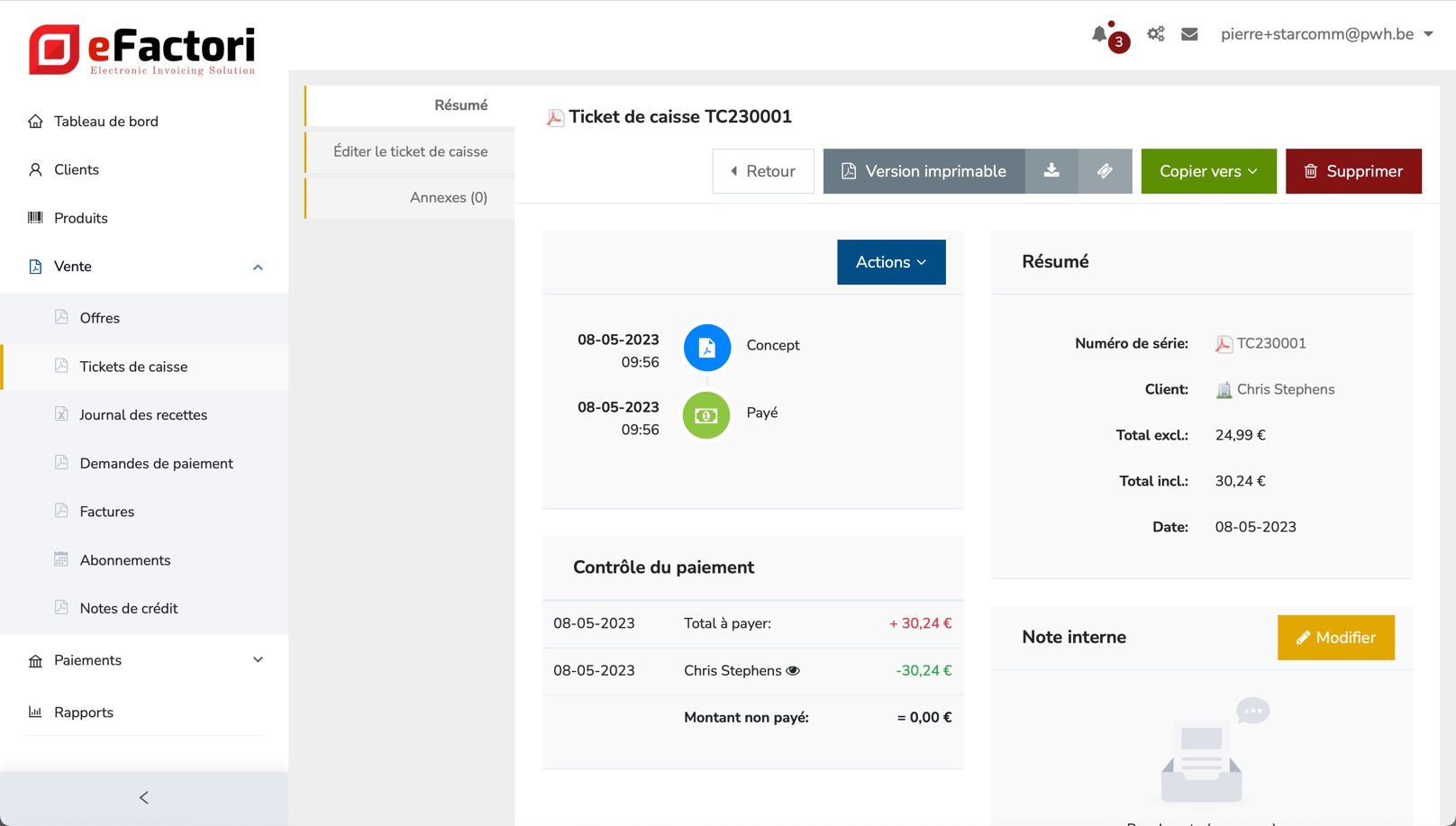Open client Chris Stephens link
Viewport: 1456px width, 826px height.
tap(1285, 390)
